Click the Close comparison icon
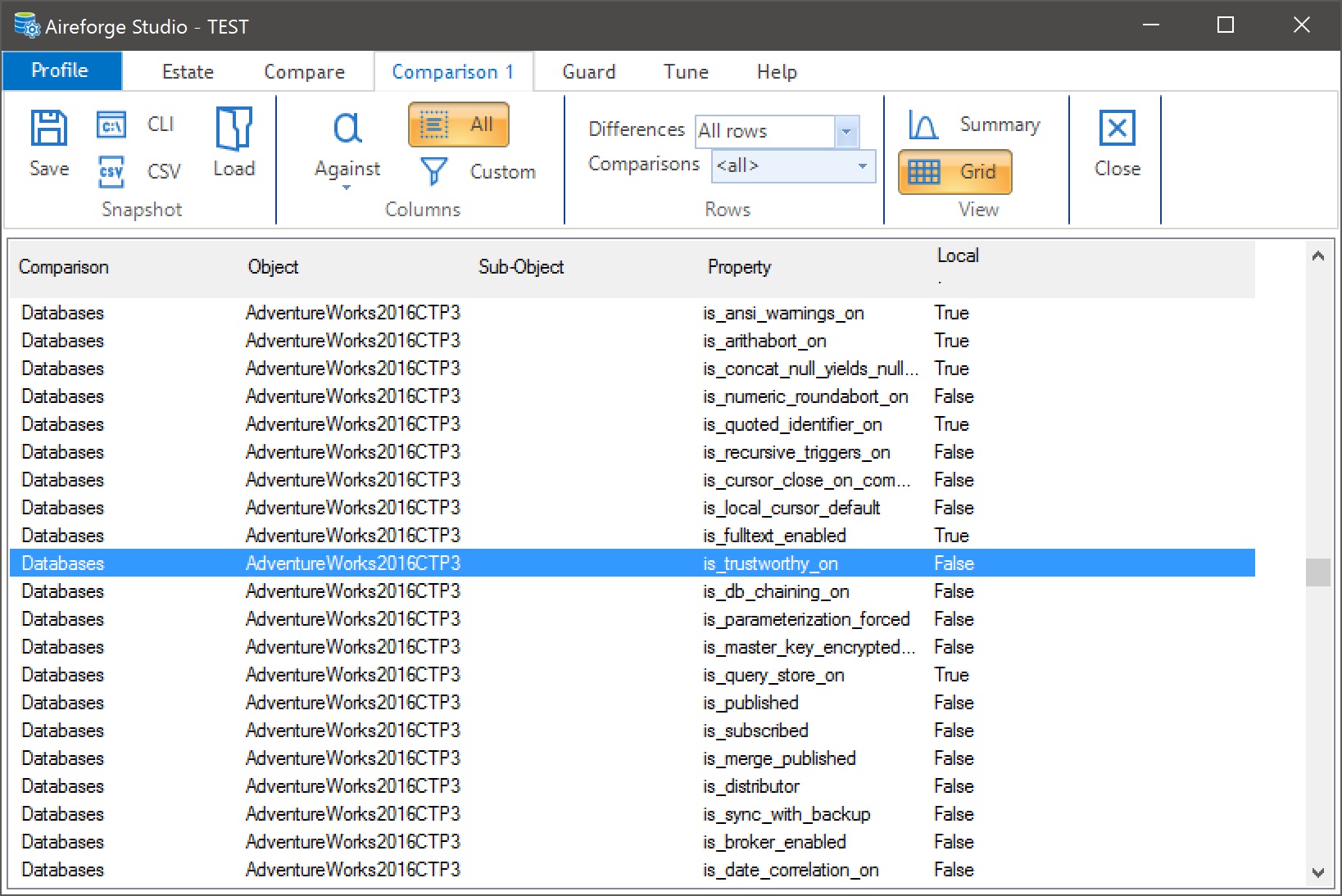The height and width of the screenshot is (896, 1342). tap(1116, 128)
